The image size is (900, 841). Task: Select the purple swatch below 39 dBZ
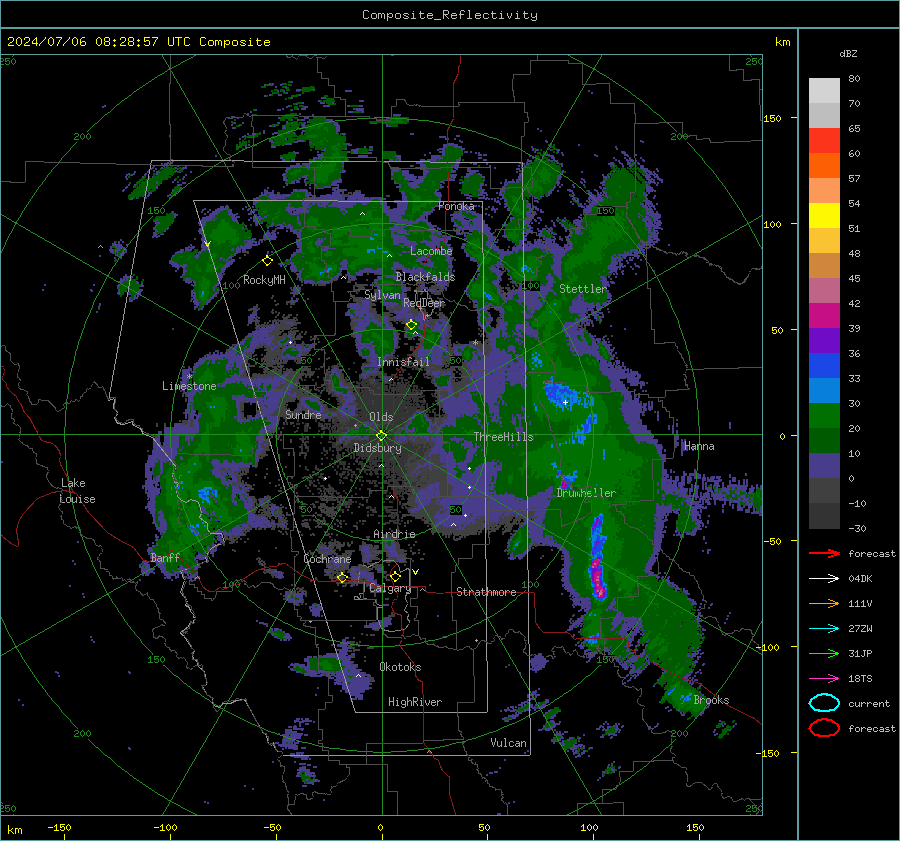click(824, 340)
